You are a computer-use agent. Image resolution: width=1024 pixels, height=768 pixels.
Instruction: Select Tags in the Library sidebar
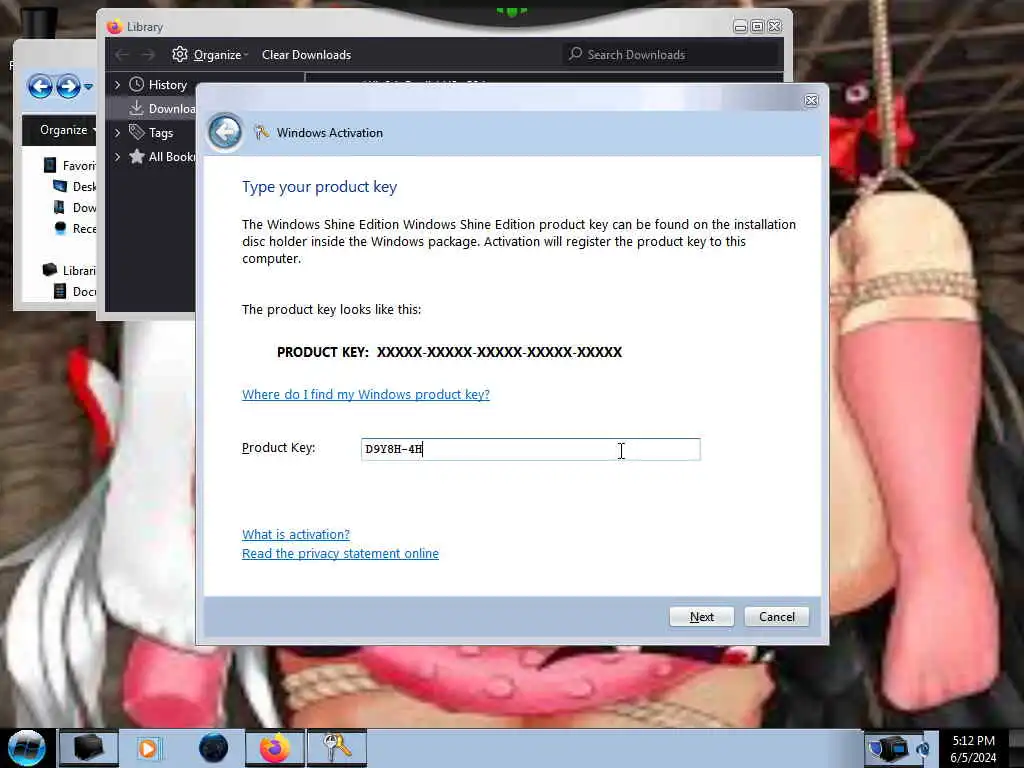161,133
